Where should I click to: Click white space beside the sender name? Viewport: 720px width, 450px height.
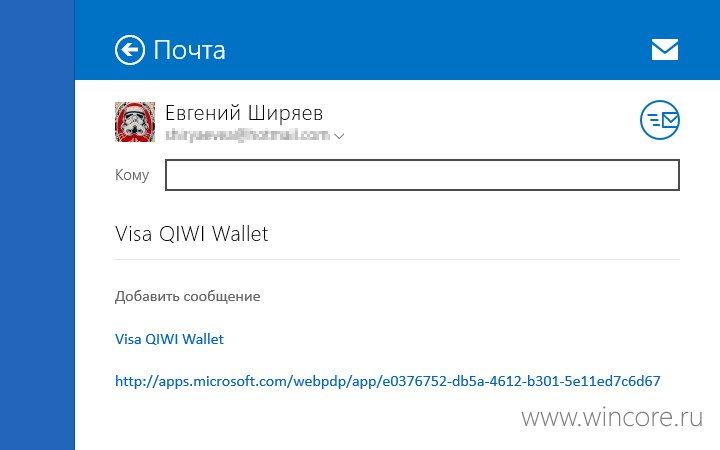(482, 115)
